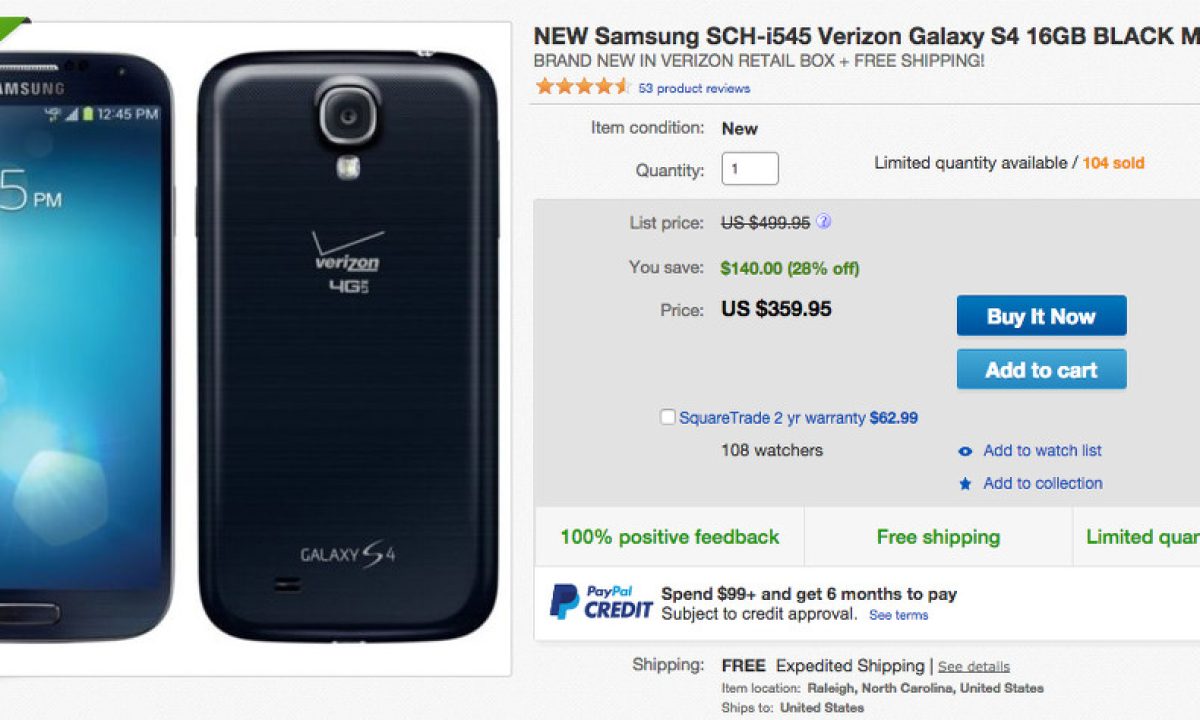Click the star rating icons
This screenshot has width=1200, height=720.
point(582,87)
